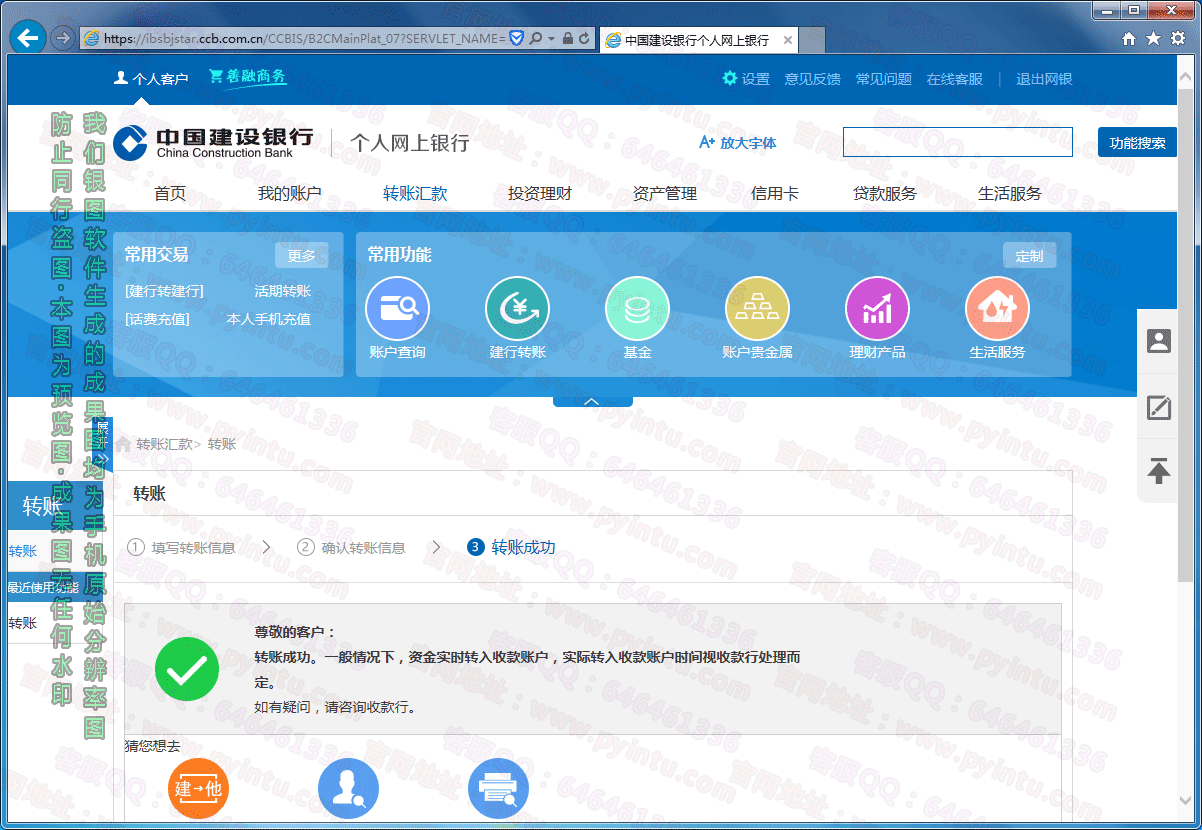The image size is (1202, 830).
Task: Click the edit note sidebar icon
Action: click(1159, 407)
